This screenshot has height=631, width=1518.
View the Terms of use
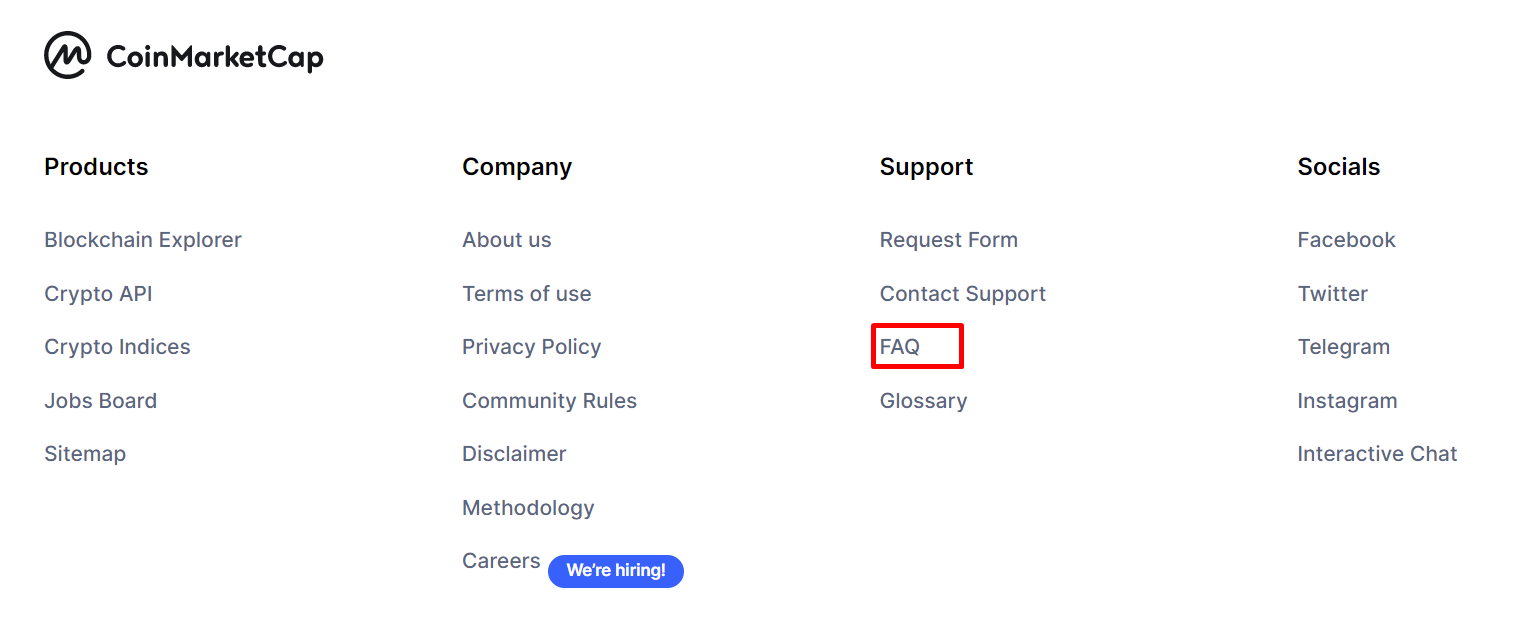tap(526, 294)
